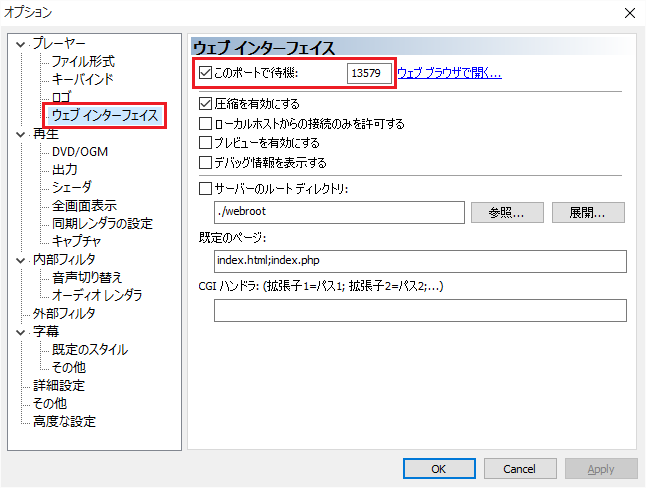Confirm settings with the OK button
646x488 pixels.
click(438, 468)
